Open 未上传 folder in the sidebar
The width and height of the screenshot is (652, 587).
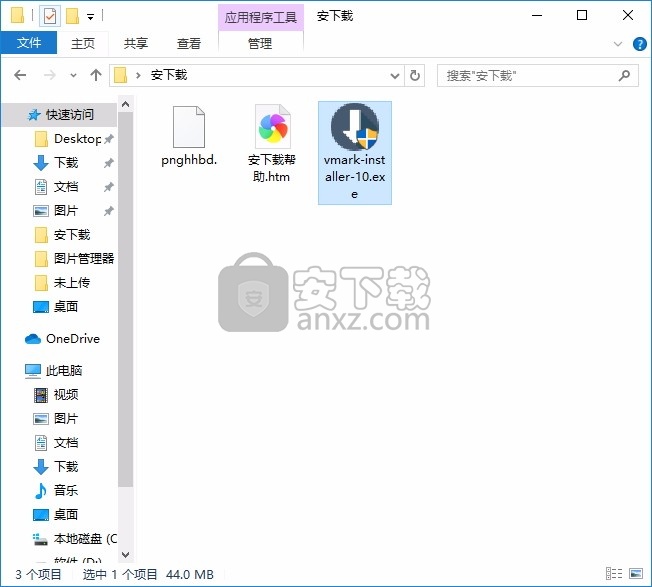click(x=62, y=283)
